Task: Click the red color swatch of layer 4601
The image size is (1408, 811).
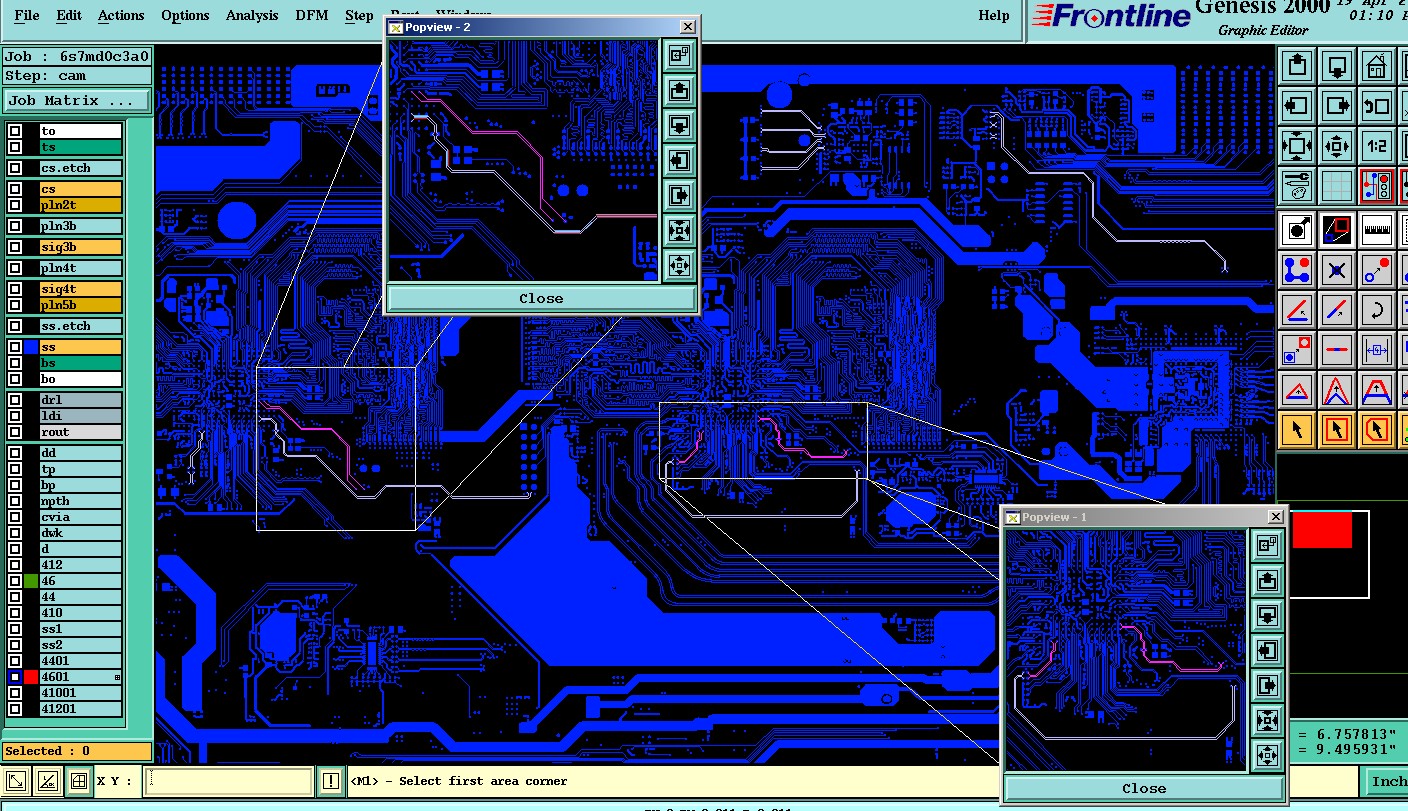Action: pos(31,677)
